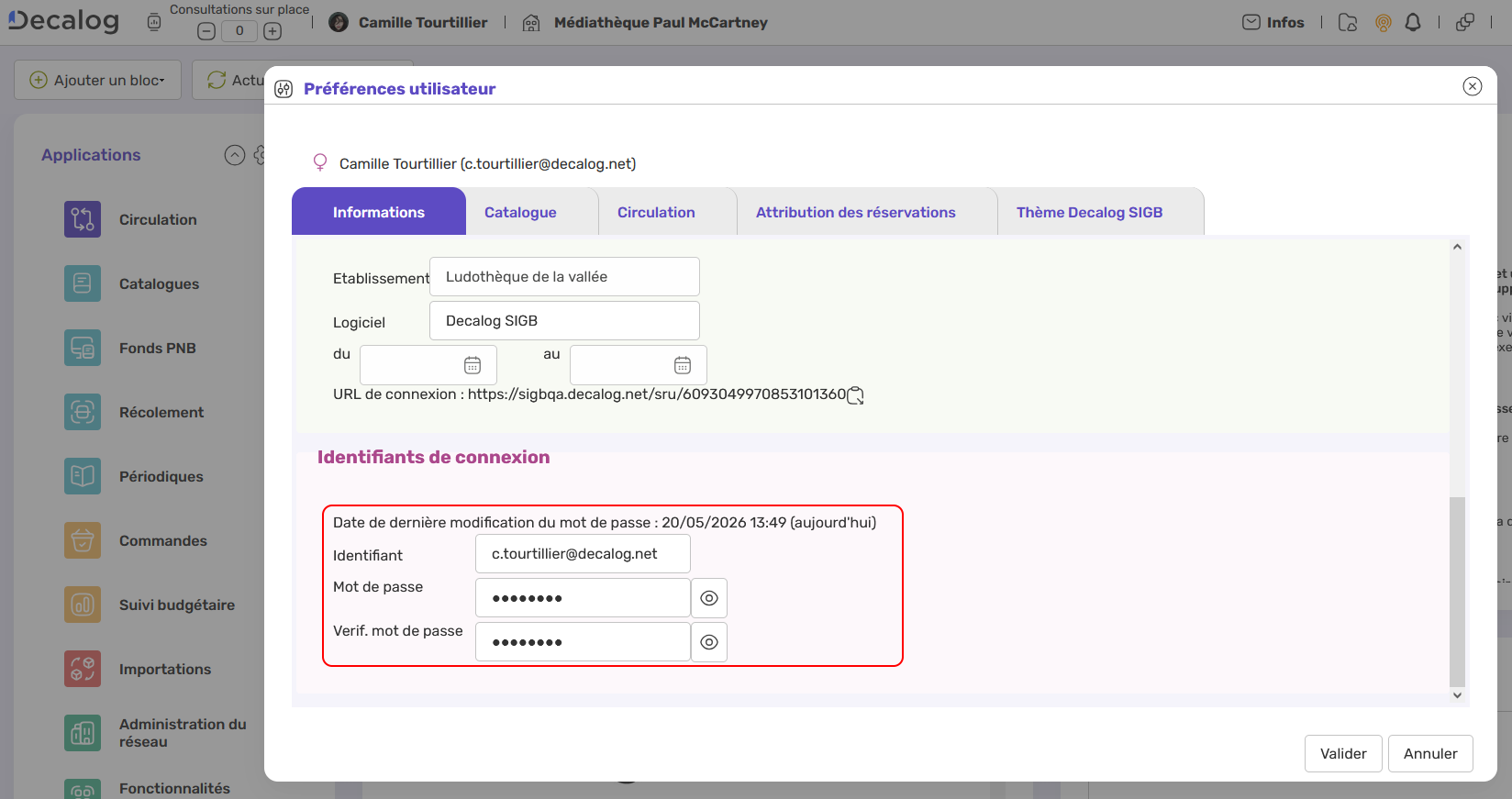Image resolution: width=1512 pixels, height=799 pixels.
Task: Open the Fonctionnalités application icon
Action: (83, 789)
